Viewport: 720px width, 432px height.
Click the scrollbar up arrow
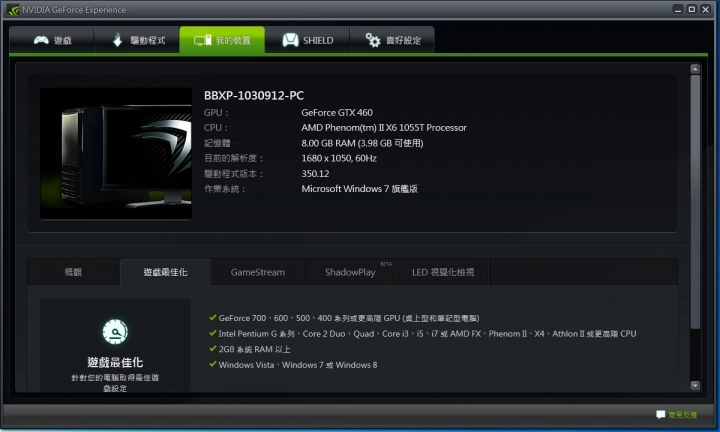point(695,69)
